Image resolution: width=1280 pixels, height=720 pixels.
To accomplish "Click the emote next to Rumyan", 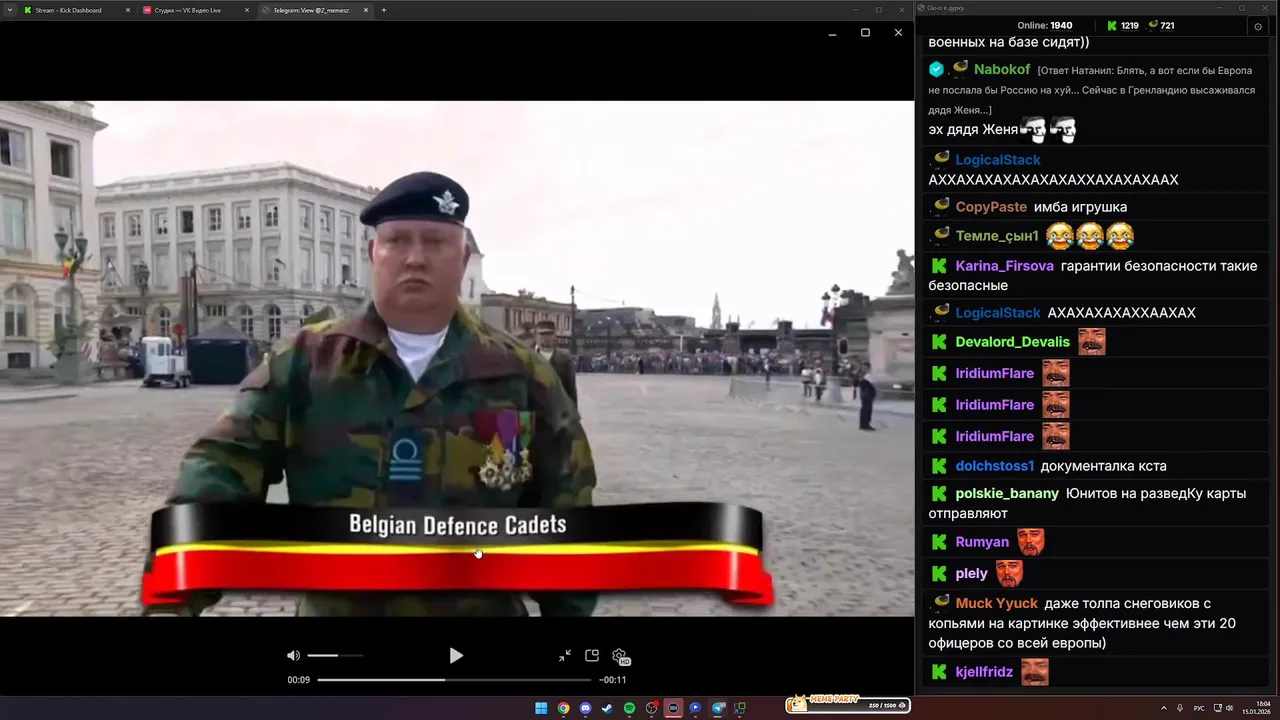I will tap(1031, 542).
